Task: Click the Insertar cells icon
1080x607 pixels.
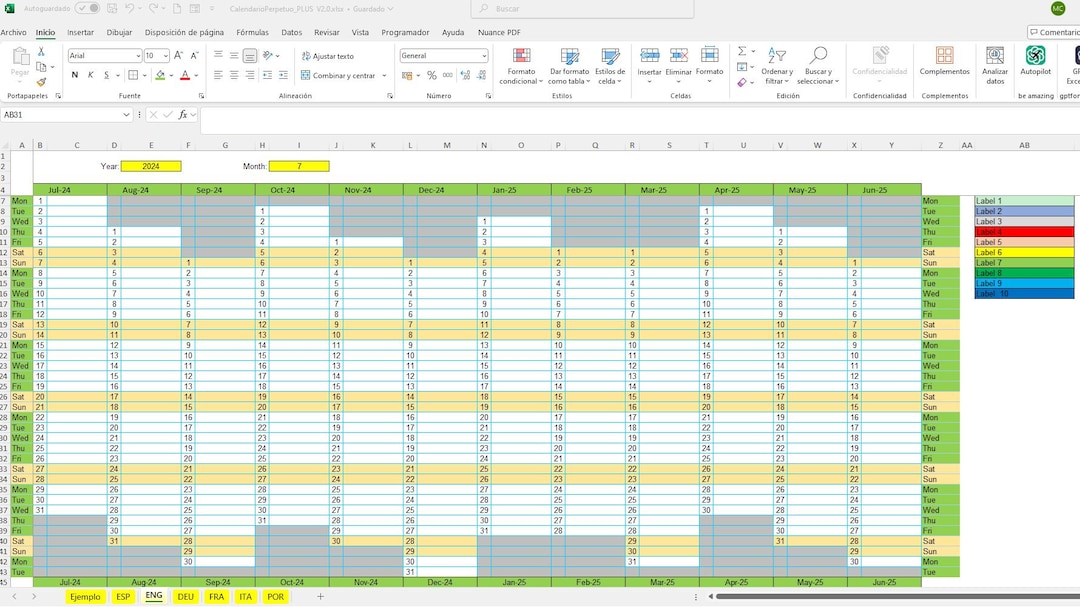Action: (650, 56)
